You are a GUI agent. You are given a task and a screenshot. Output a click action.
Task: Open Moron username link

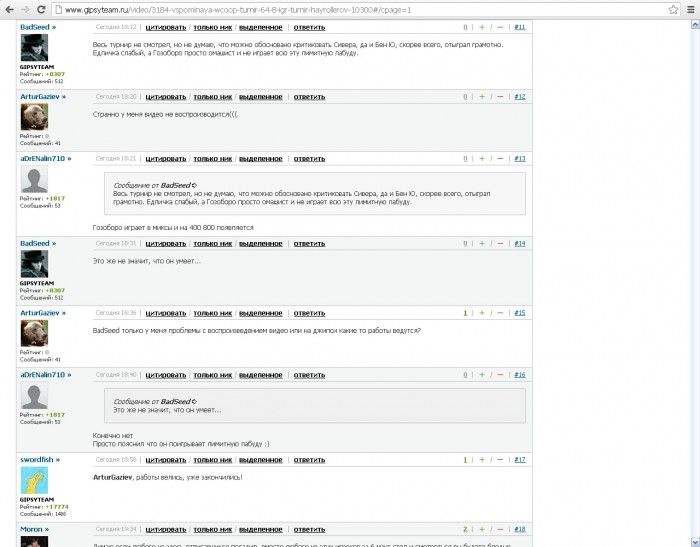click(34, 529)
